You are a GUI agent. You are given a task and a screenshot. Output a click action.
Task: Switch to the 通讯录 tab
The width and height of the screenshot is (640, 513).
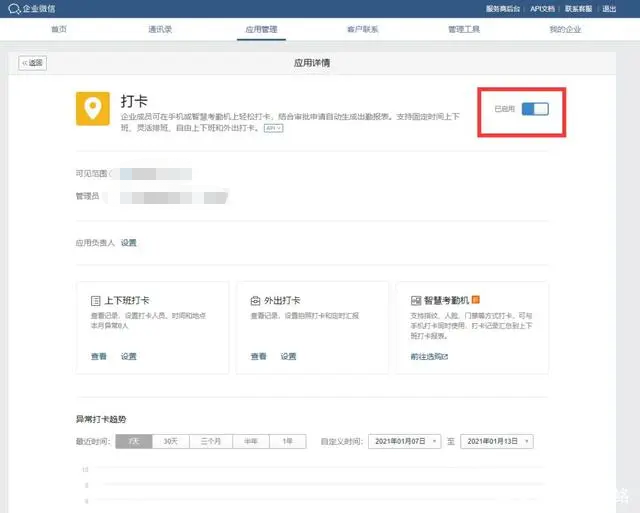159,30
